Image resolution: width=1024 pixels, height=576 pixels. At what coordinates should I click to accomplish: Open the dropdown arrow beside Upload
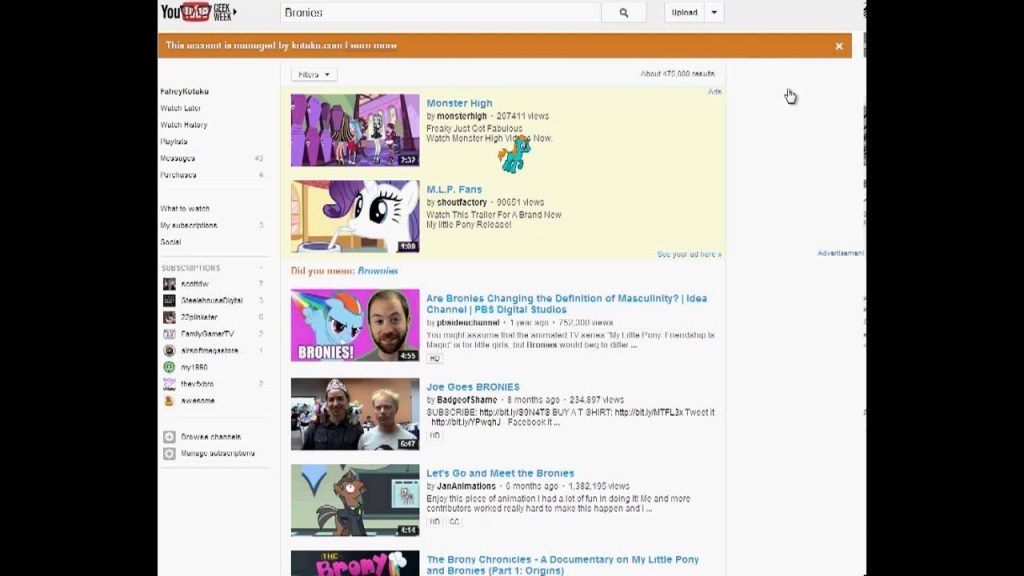[714, 13]
